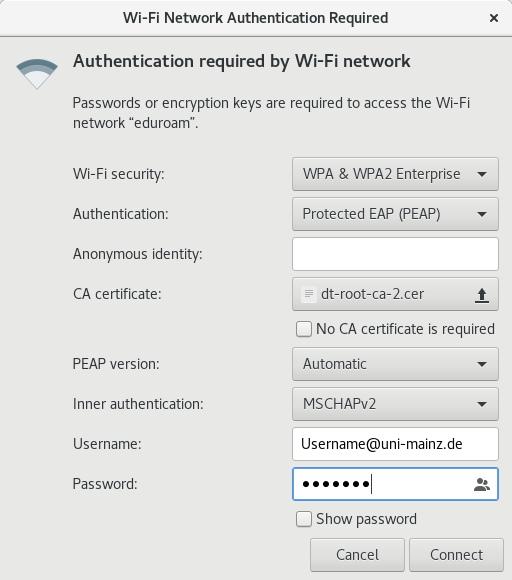Expand the MSCHAPv2 inner authentication dropdown
Viewport: 512px width, 580px height.
(x=395, y=404)
